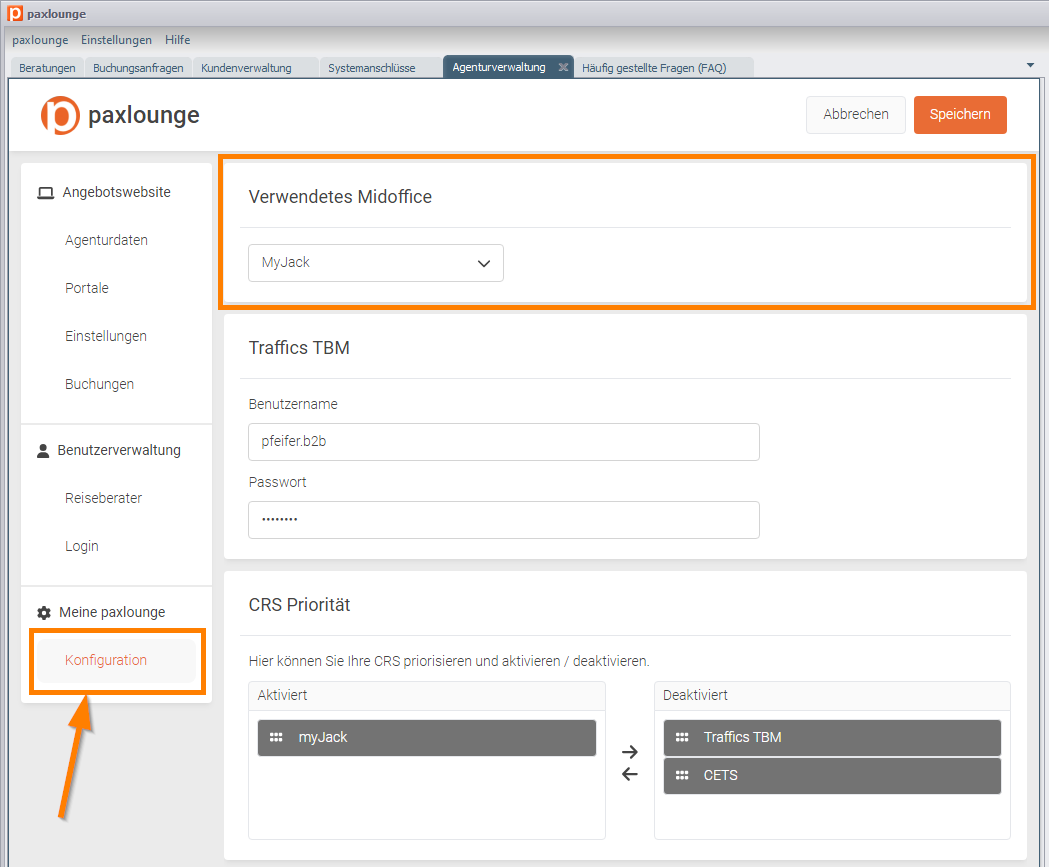Open sidebar Einstellungen under Angebotswebsite

pos(106,336)
